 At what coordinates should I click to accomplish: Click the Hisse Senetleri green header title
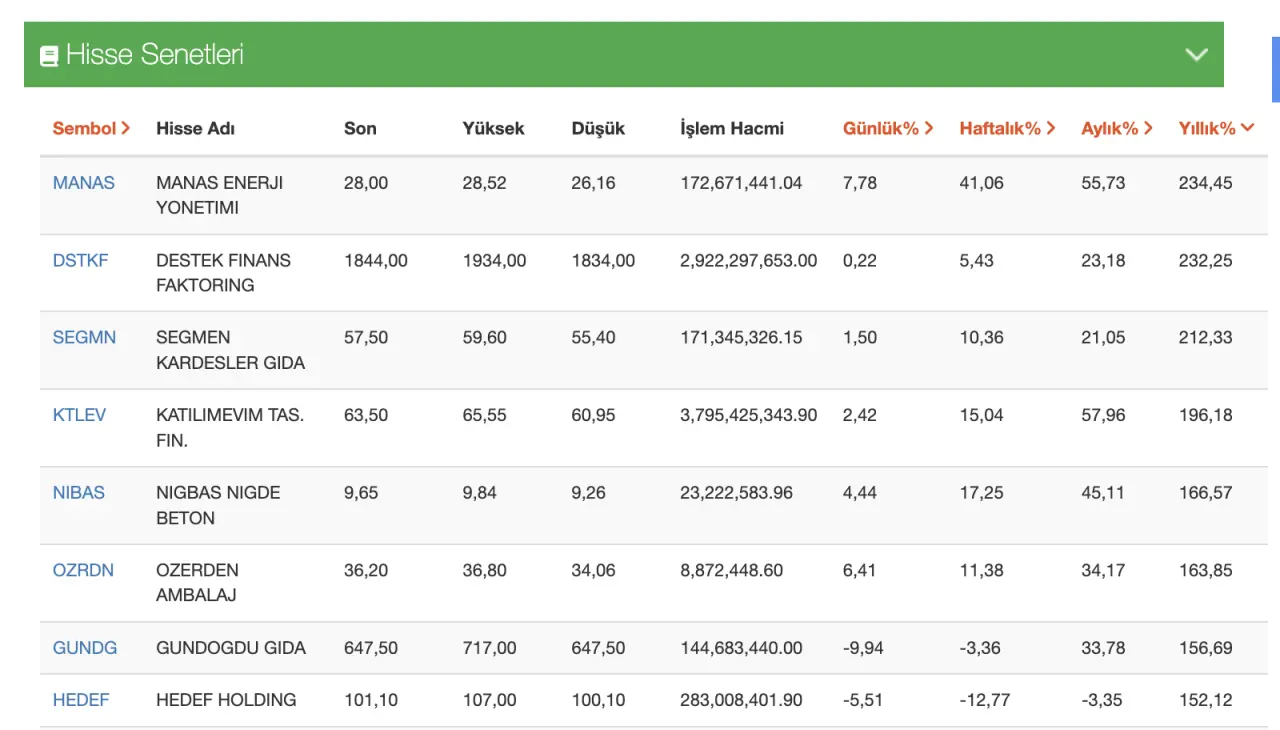tap(155, 55)
